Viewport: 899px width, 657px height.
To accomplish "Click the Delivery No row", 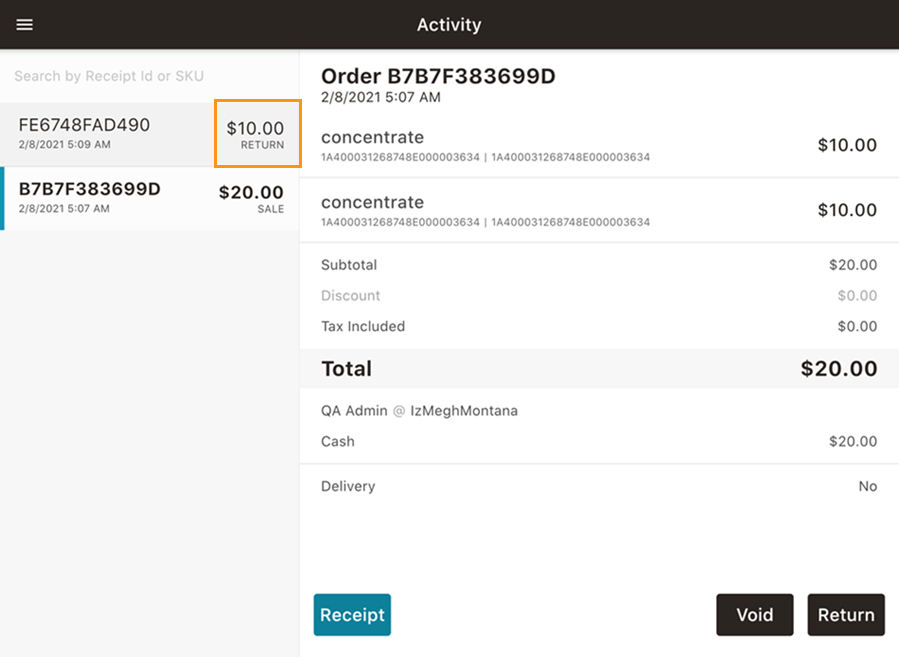I will click(599, 486).
